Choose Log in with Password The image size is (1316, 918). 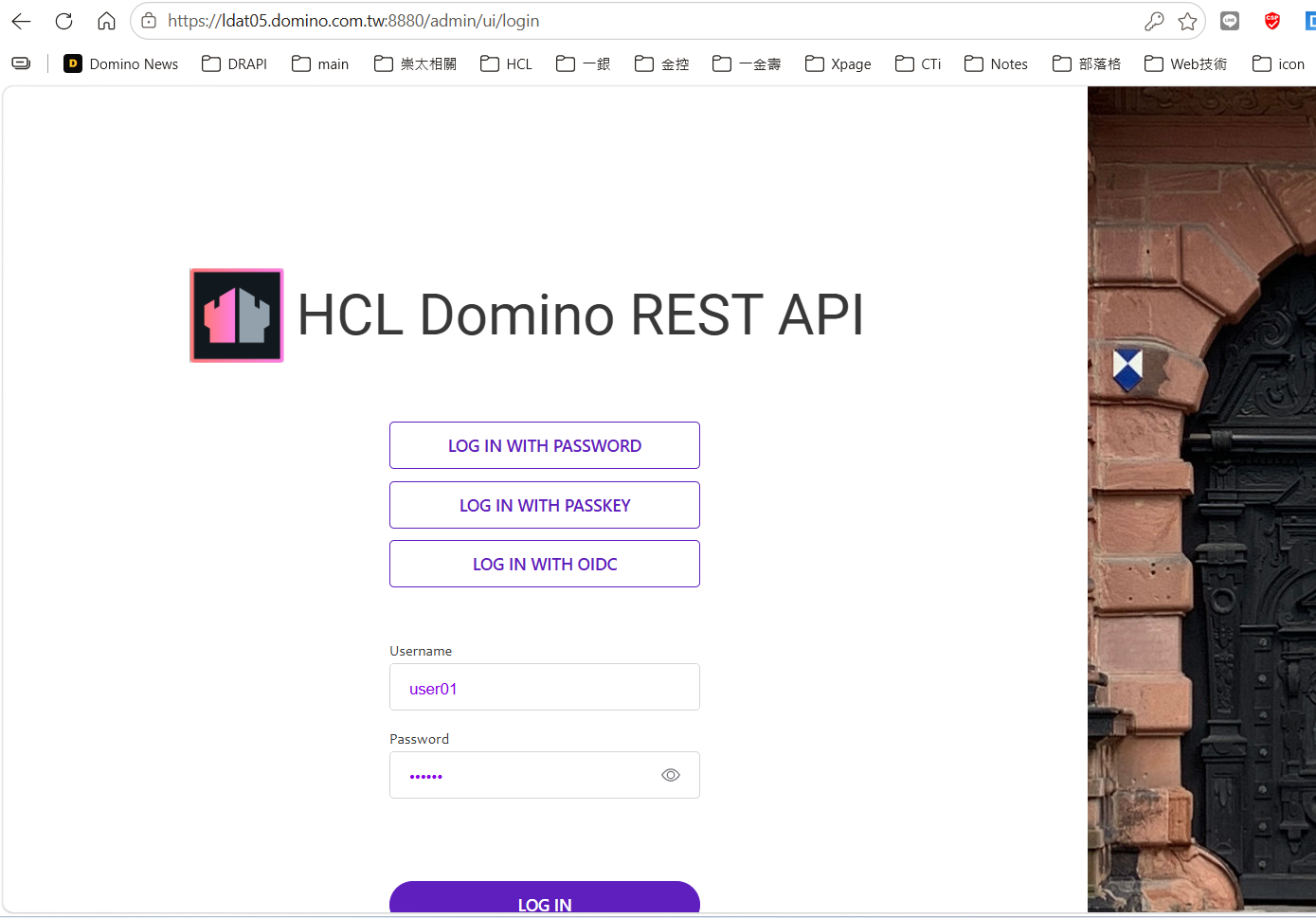(545, 445)
